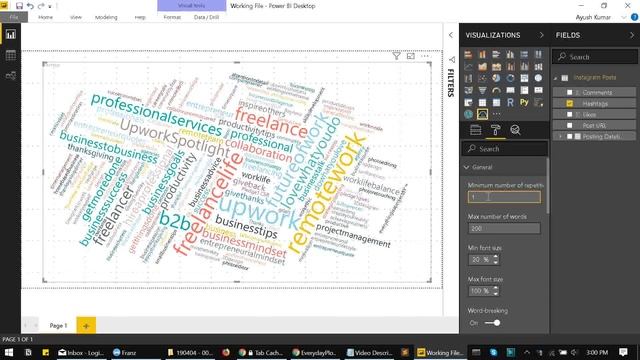Select the stacked column chart visual

pyautogui.click(x=482, y=54)
